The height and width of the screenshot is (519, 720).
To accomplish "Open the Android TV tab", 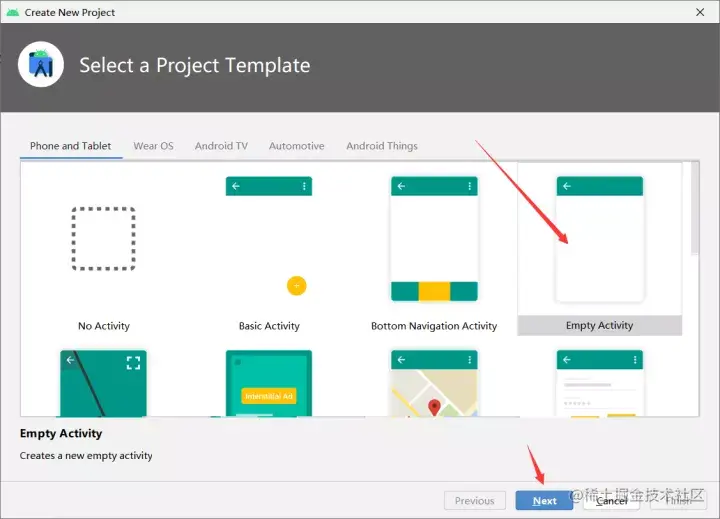I will pyautogui.click(x=221, y=146).
